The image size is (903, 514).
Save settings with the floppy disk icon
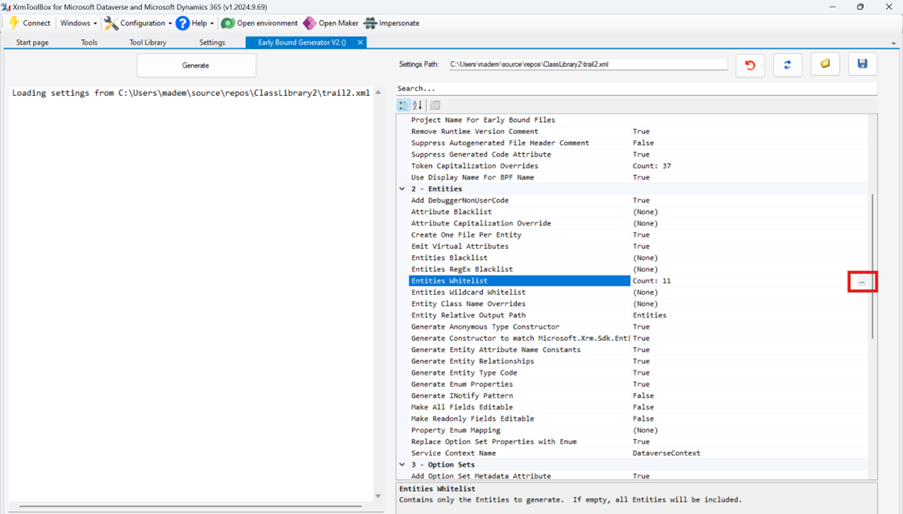pos(862,65)
